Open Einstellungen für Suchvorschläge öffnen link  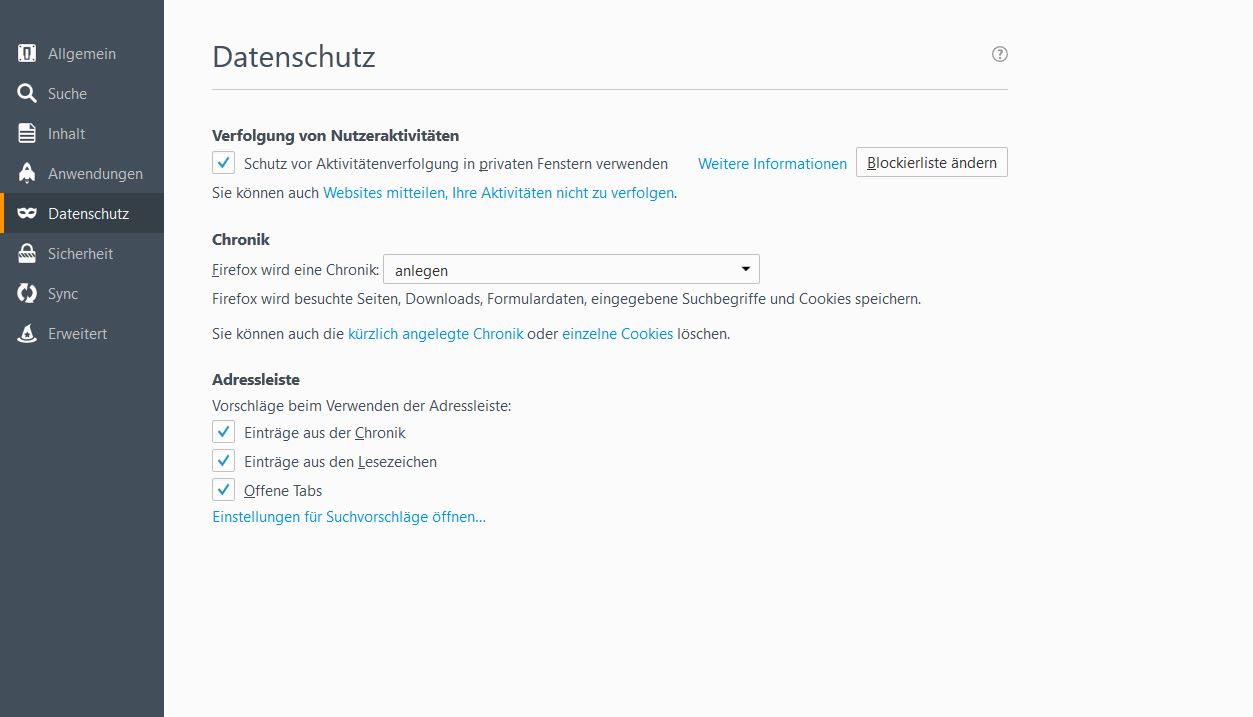[349, 517]
